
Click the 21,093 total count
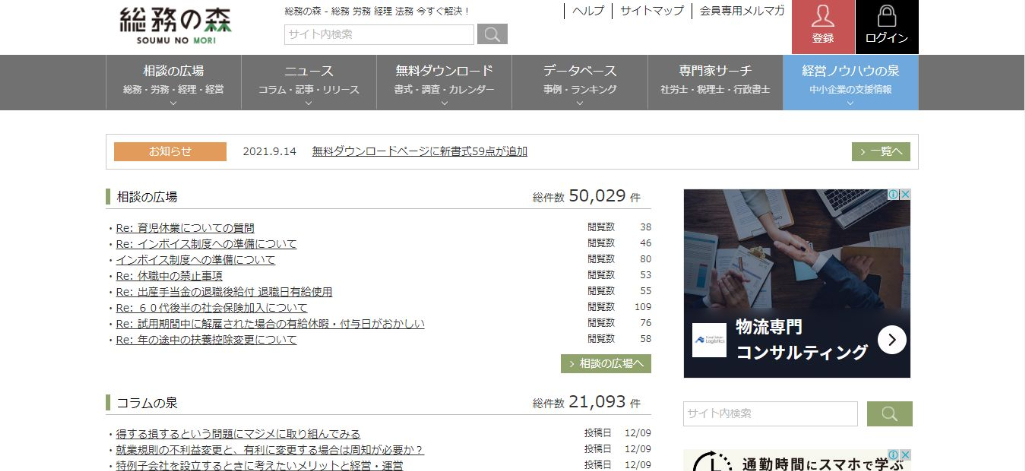coord(597,401)
